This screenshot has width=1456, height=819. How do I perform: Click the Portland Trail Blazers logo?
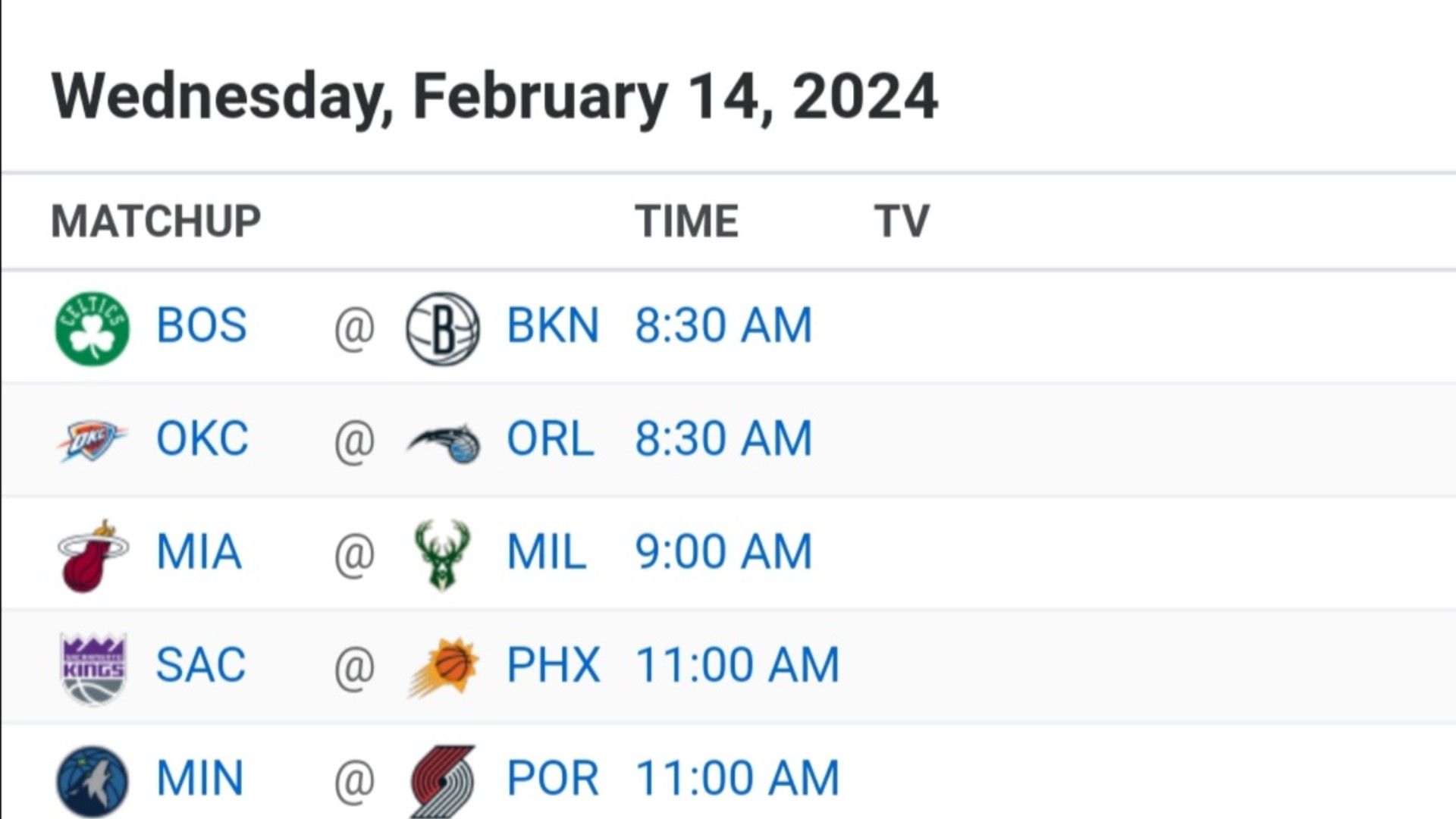coord(443,781)
